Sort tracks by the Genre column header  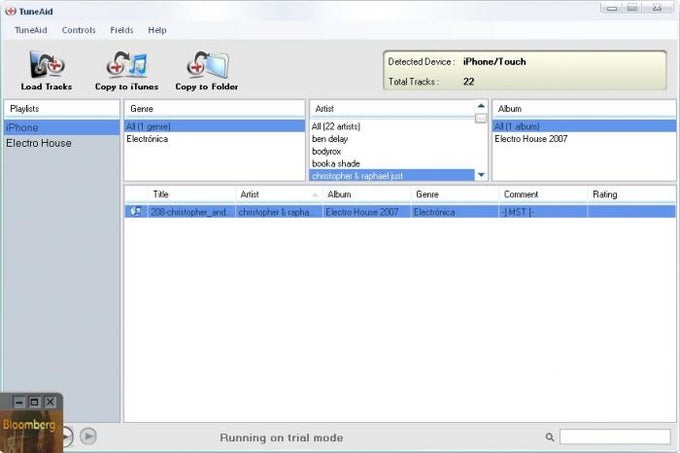tap(455, 194)
